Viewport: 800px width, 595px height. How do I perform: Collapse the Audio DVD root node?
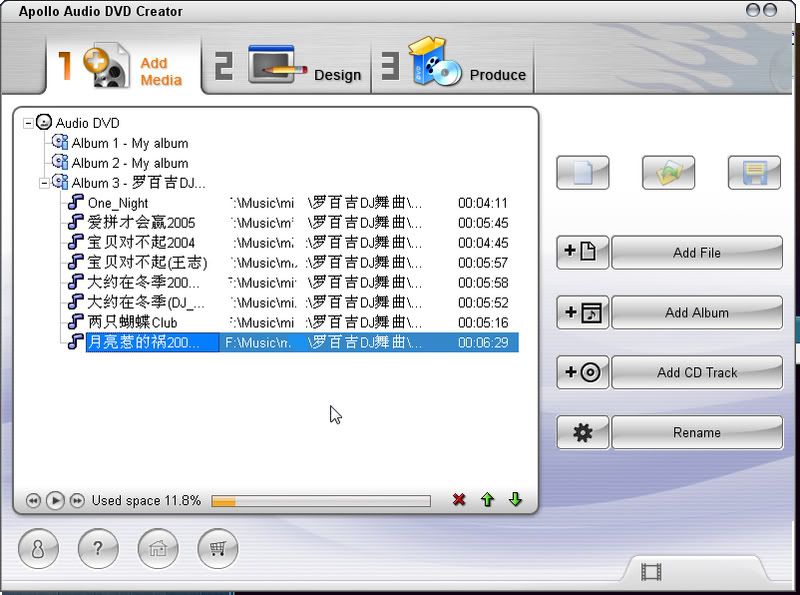29,123
